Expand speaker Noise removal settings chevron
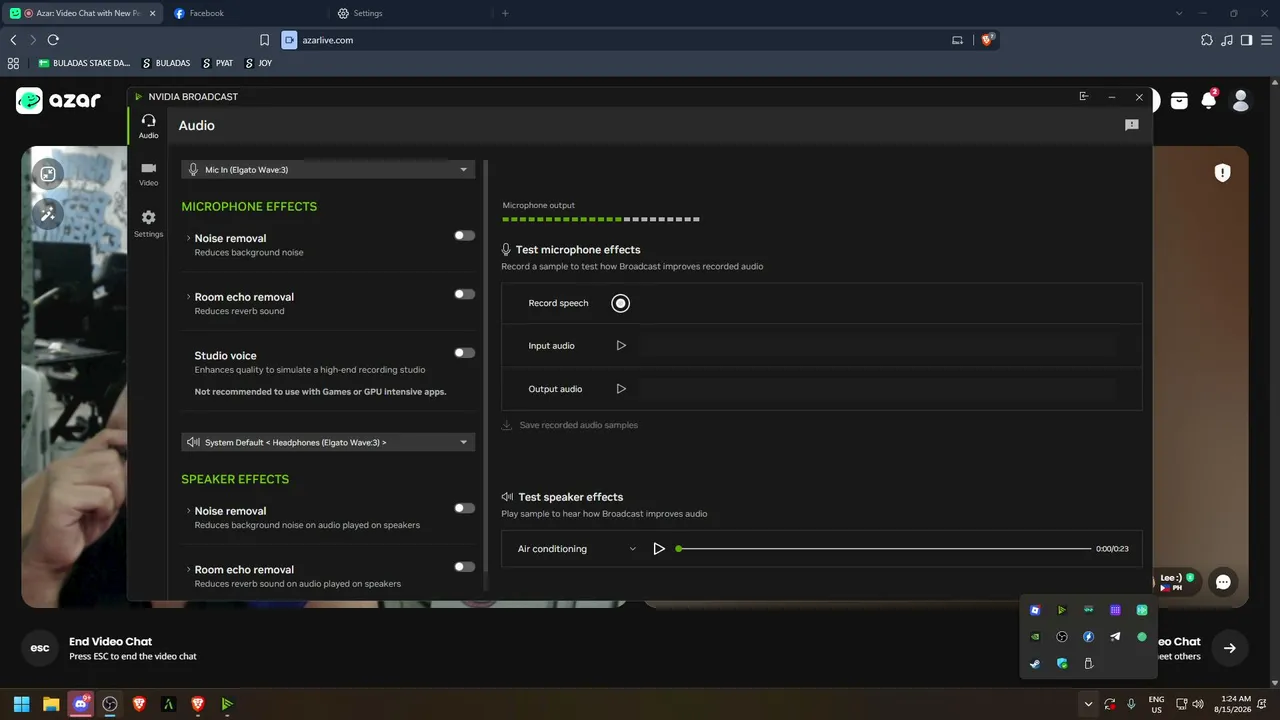Image resolution: width=1280 pixels, height=720 pixels. click(x=188, y=511)
